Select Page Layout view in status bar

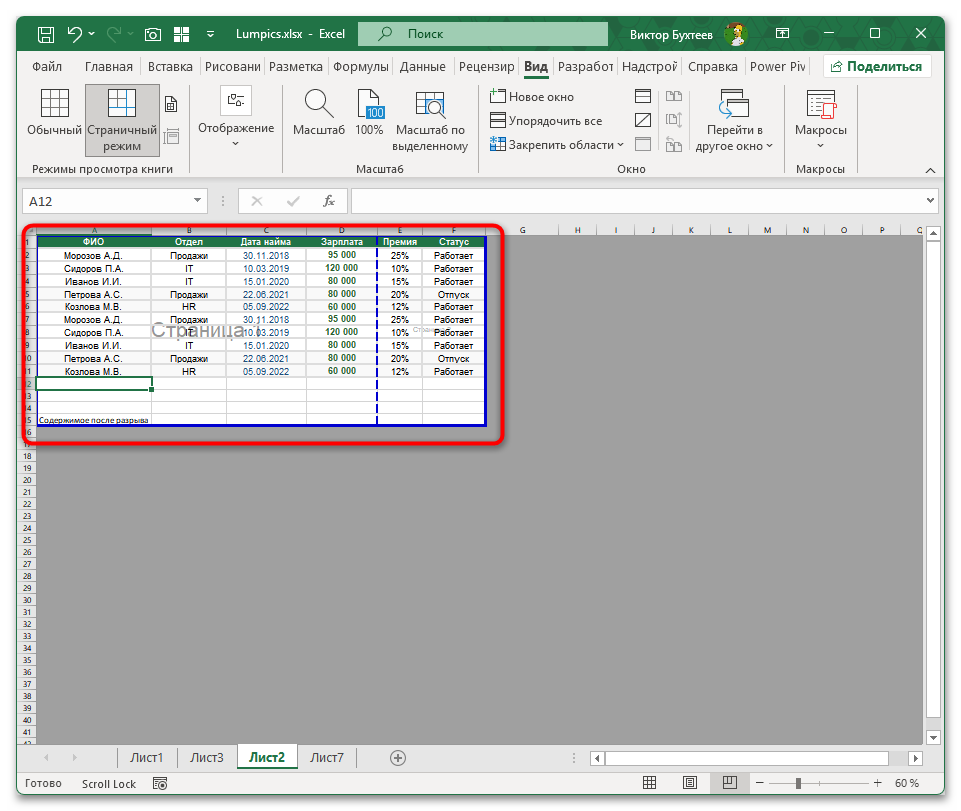click(x=689, y=783)
